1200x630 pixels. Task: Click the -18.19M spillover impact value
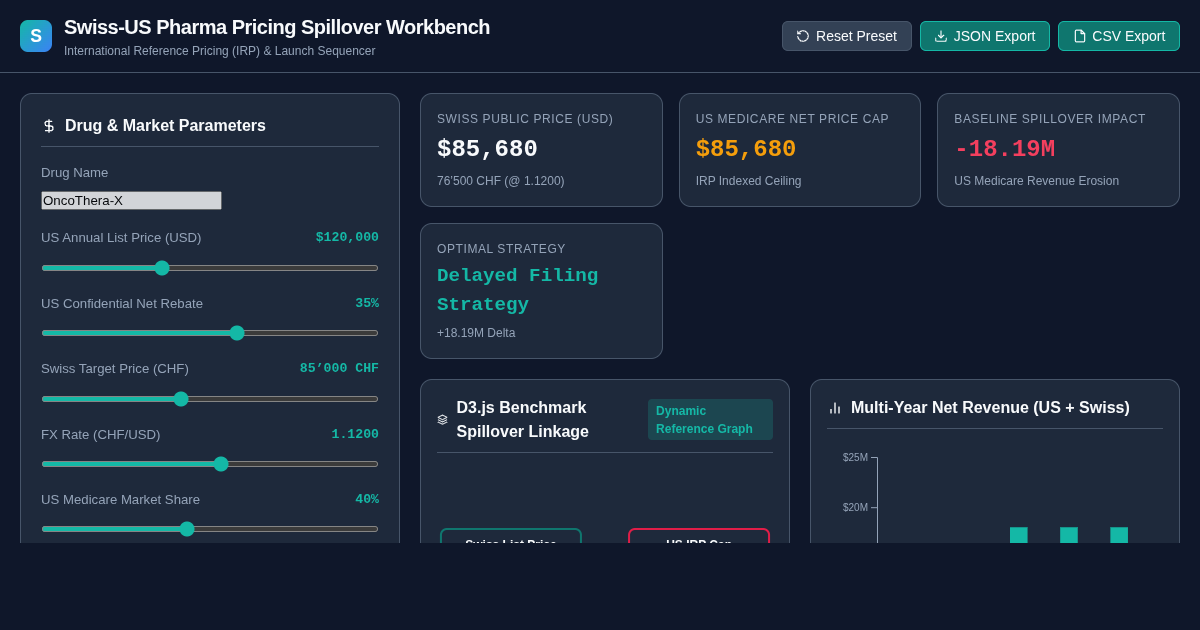coord(1004,149)
